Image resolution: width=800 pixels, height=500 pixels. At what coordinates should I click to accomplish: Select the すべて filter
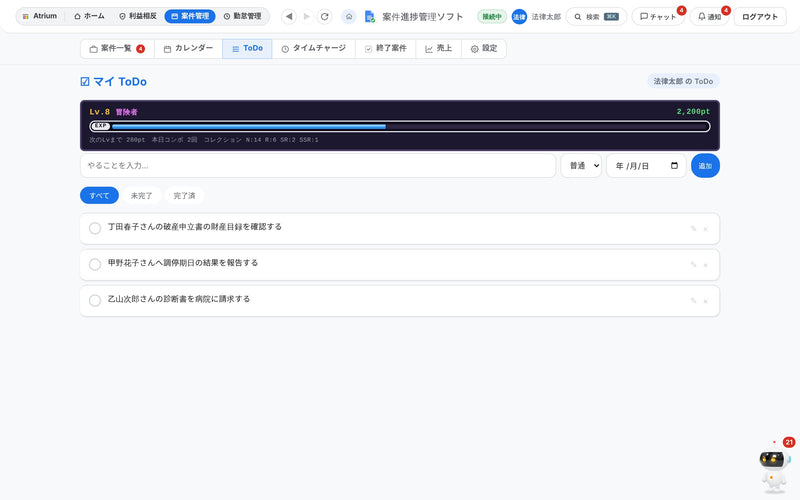(x=99, y=195)
